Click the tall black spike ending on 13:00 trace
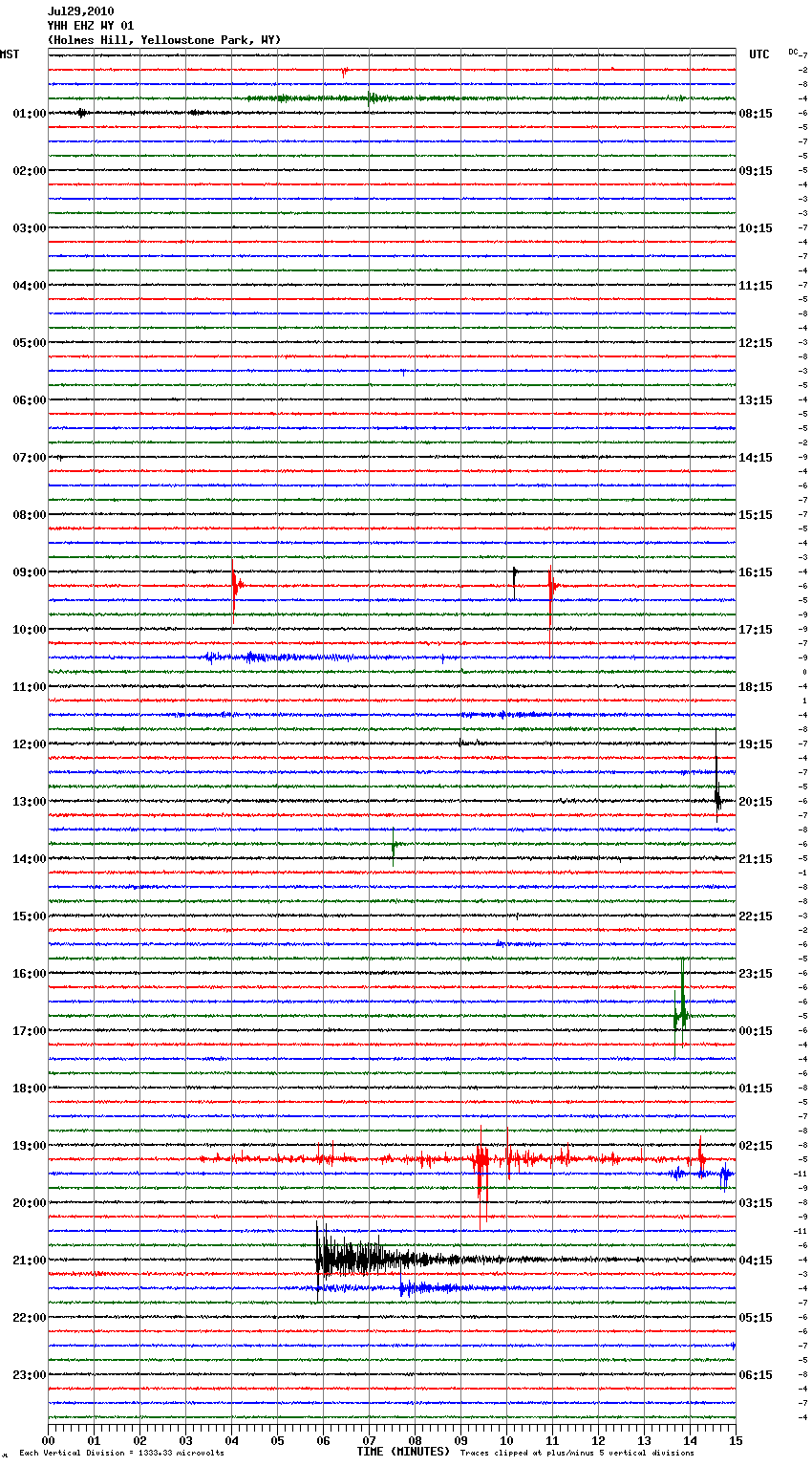Screen dimensions: 812x1466 click(717, 776)
